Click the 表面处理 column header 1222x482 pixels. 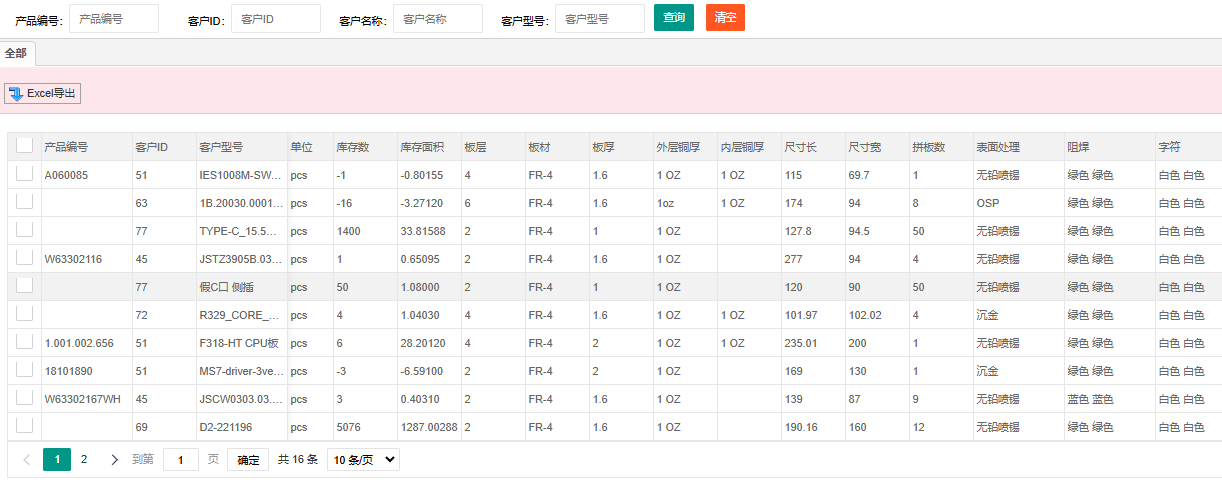click(x=998, y=147)
